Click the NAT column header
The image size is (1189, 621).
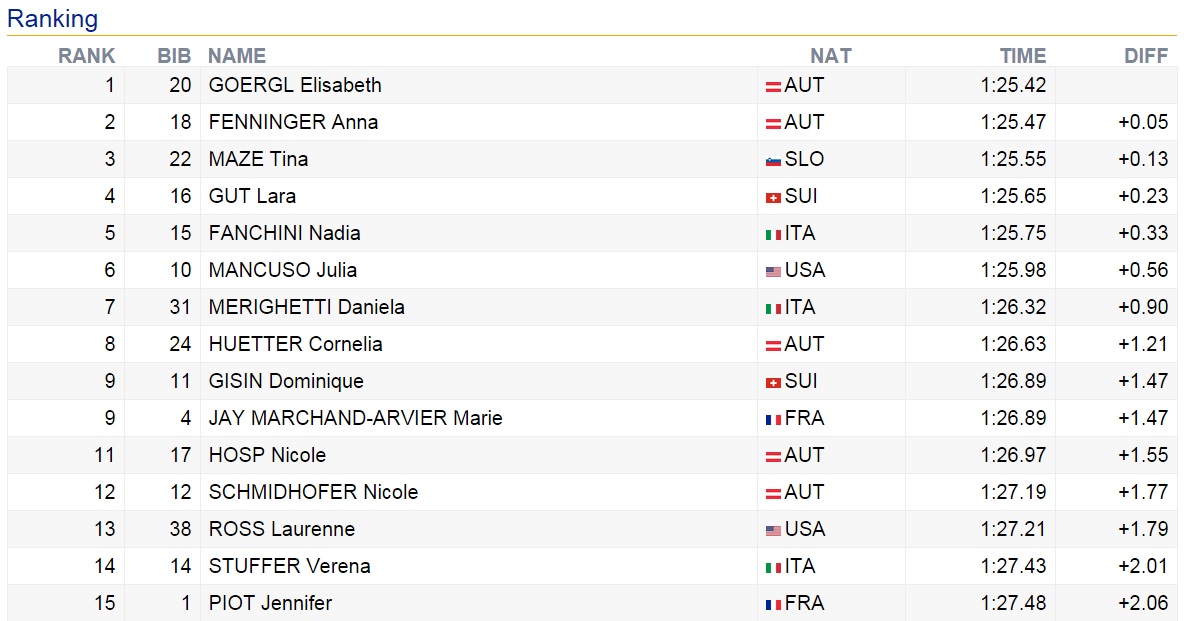(830, 56)
